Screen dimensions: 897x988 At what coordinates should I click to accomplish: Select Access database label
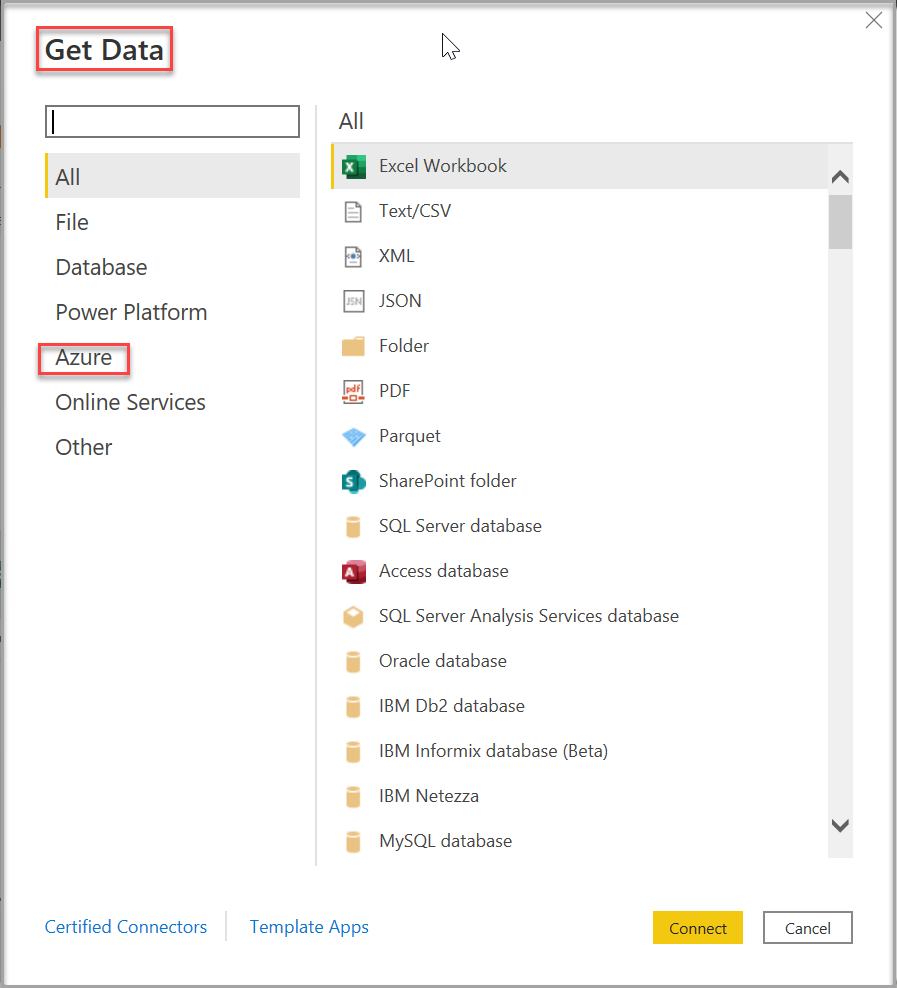click(443, 571)
